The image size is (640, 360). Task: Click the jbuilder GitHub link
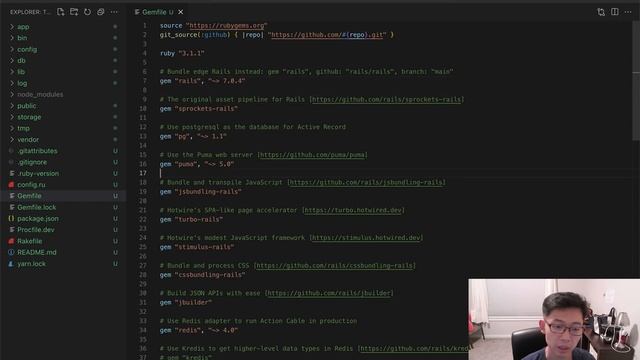pyautogui.click(x=329, y=293)
